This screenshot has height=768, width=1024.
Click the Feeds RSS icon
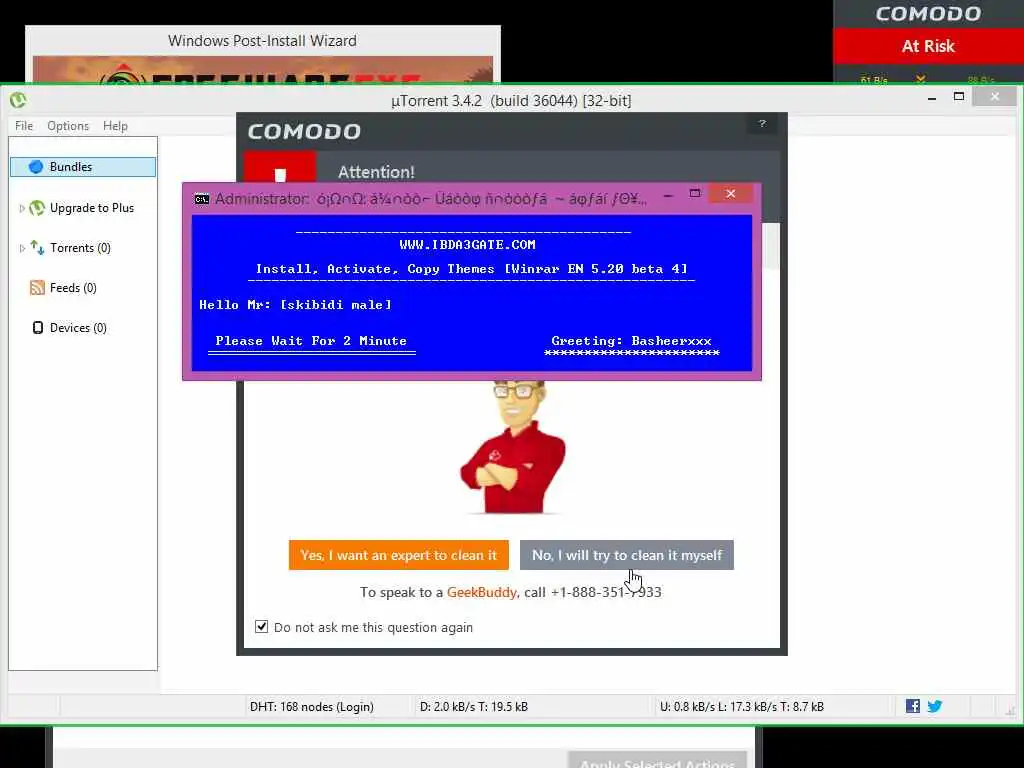tap(37, 287)
